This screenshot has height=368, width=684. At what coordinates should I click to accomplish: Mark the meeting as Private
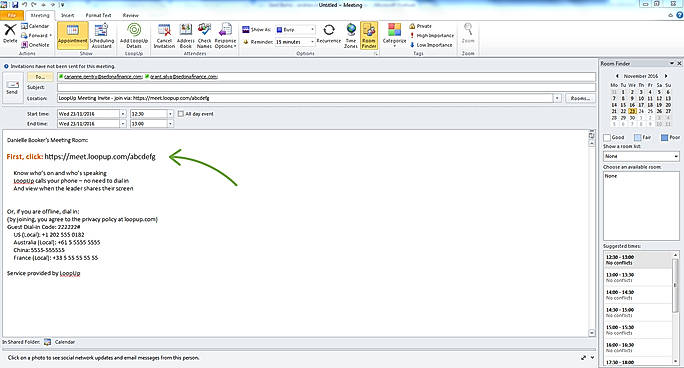(x=421, y=26)
